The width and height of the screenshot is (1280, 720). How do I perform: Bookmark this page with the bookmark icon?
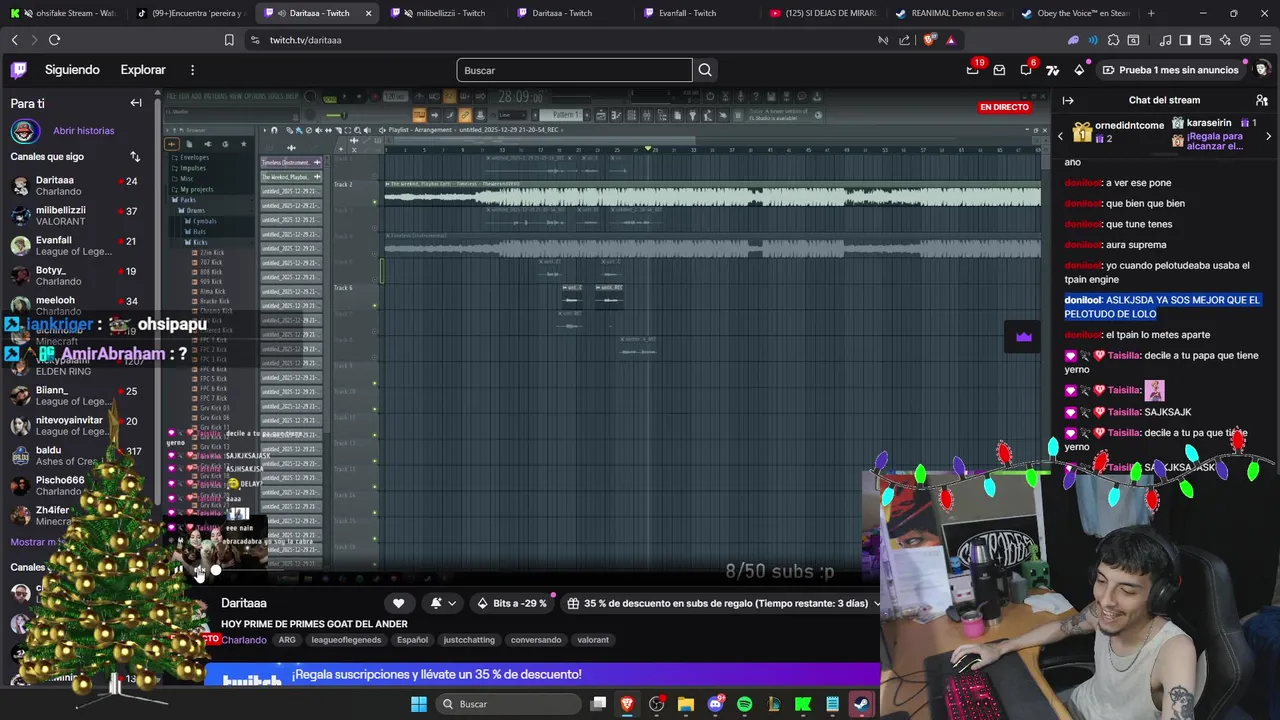(x=229, y=40)
